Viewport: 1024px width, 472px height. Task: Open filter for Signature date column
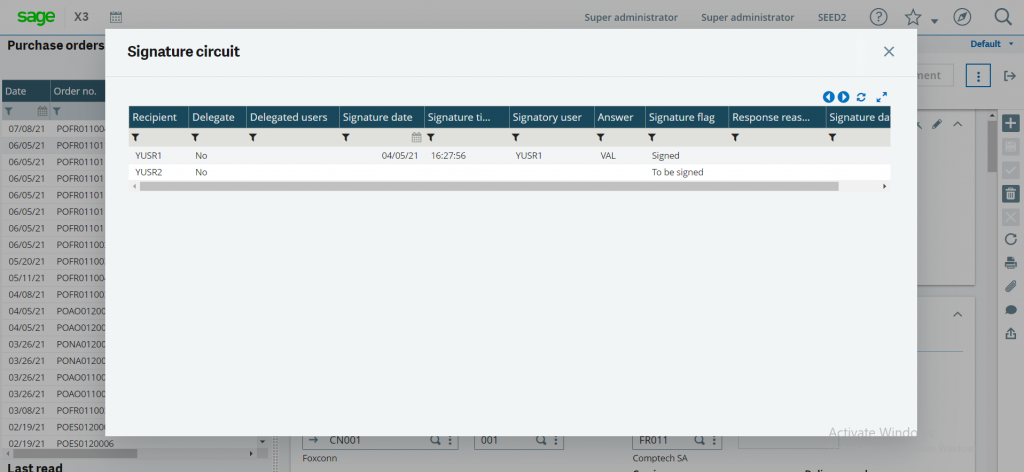pyautogui.click(x=345, y=137)
